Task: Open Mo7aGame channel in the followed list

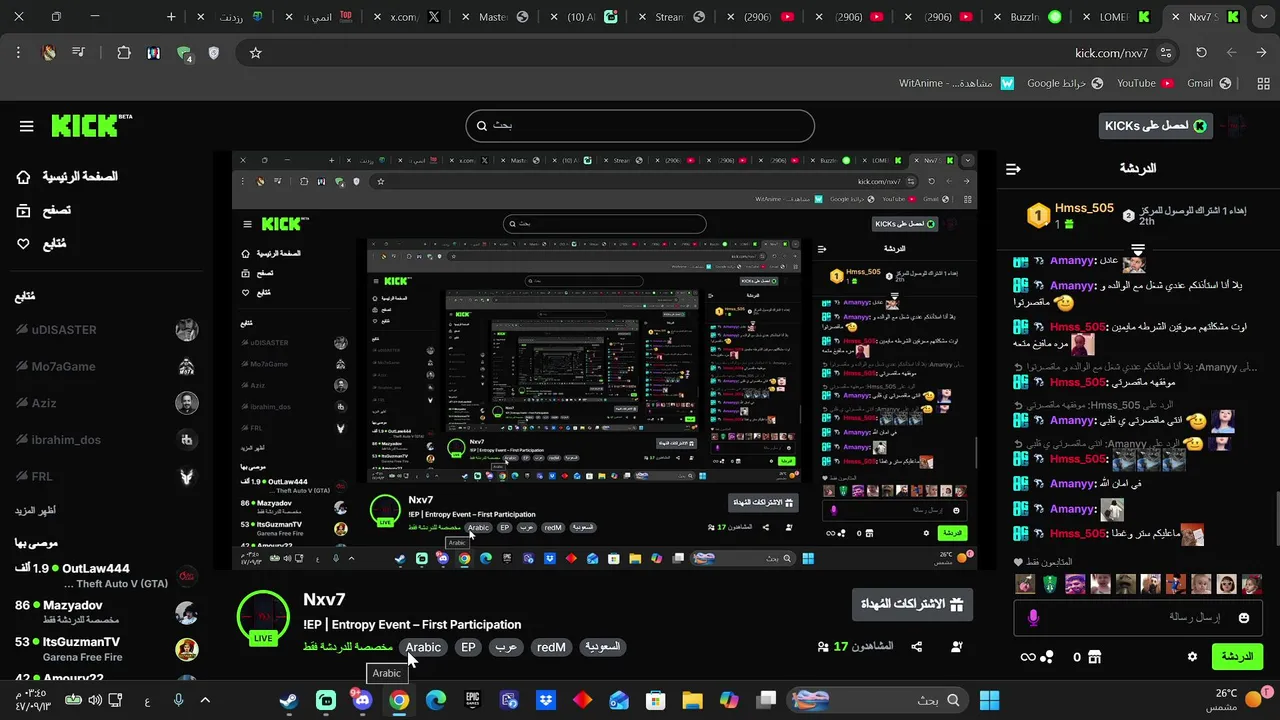Action: tap(106, 366)
